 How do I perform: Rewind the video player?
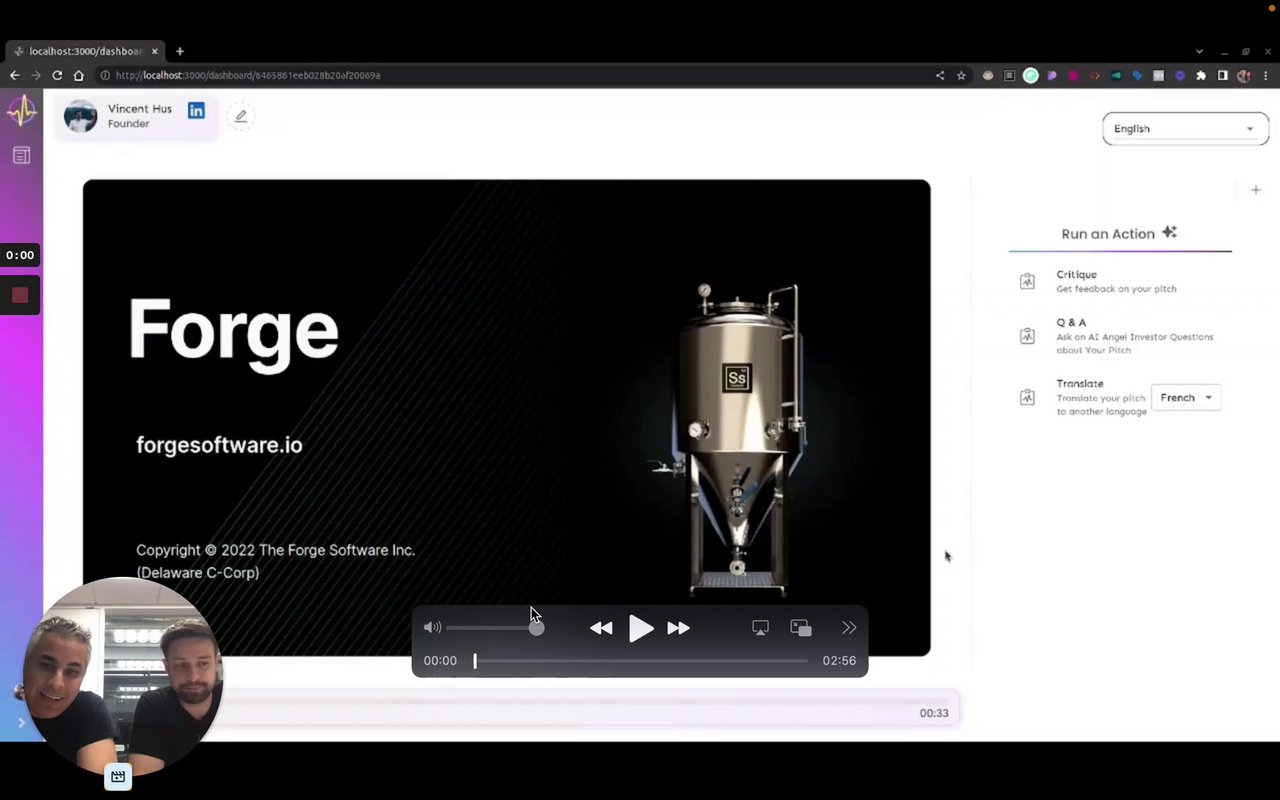tap(601, 628)
